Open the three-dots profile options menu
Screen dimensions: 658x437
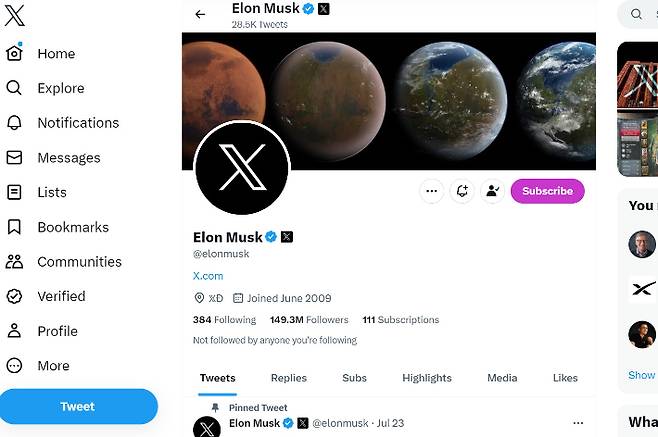click(431, 191)
